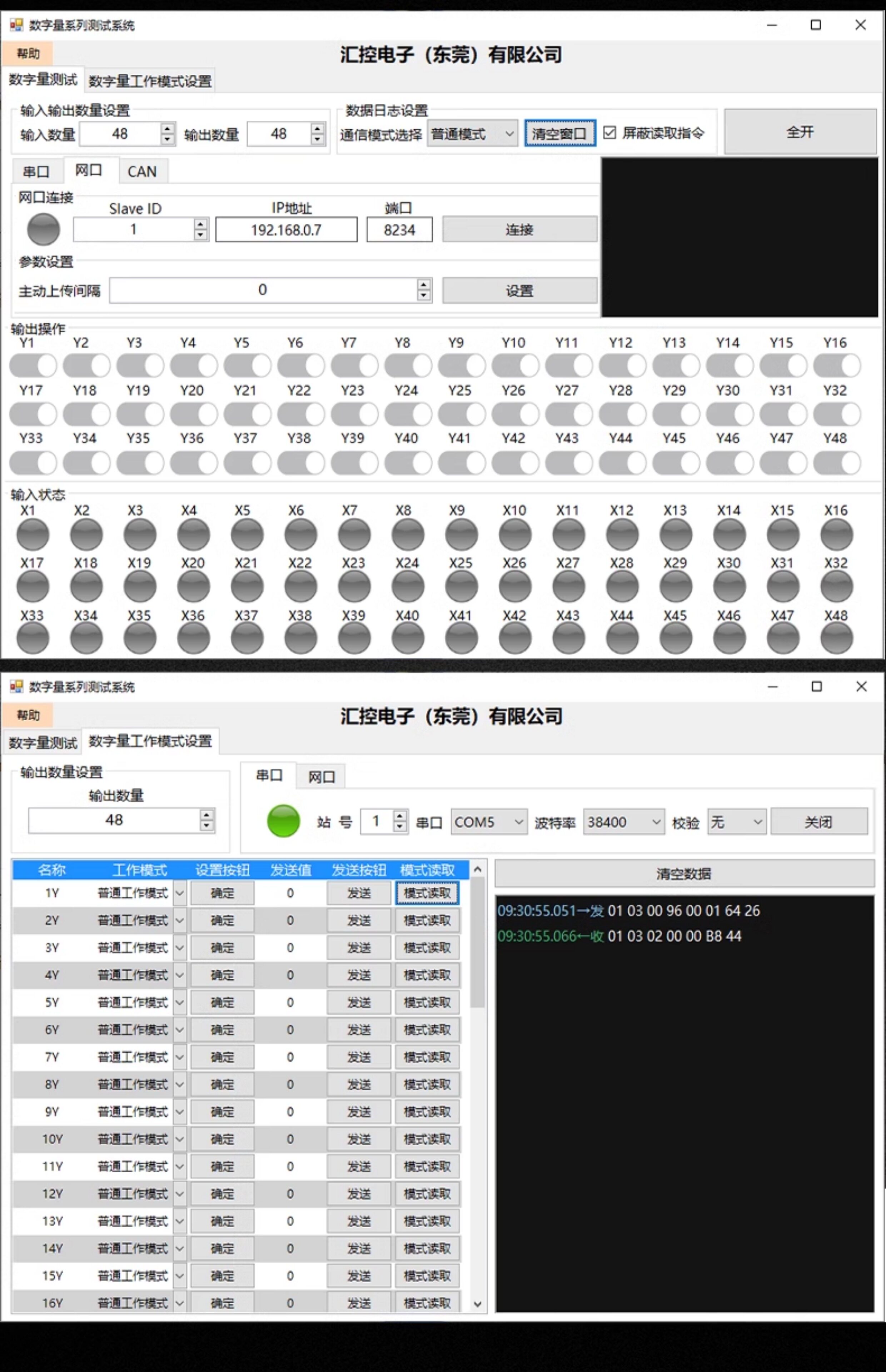Toggle the Y20 output switch
The height and width of the screenshot is (1372, 886).
193,414
